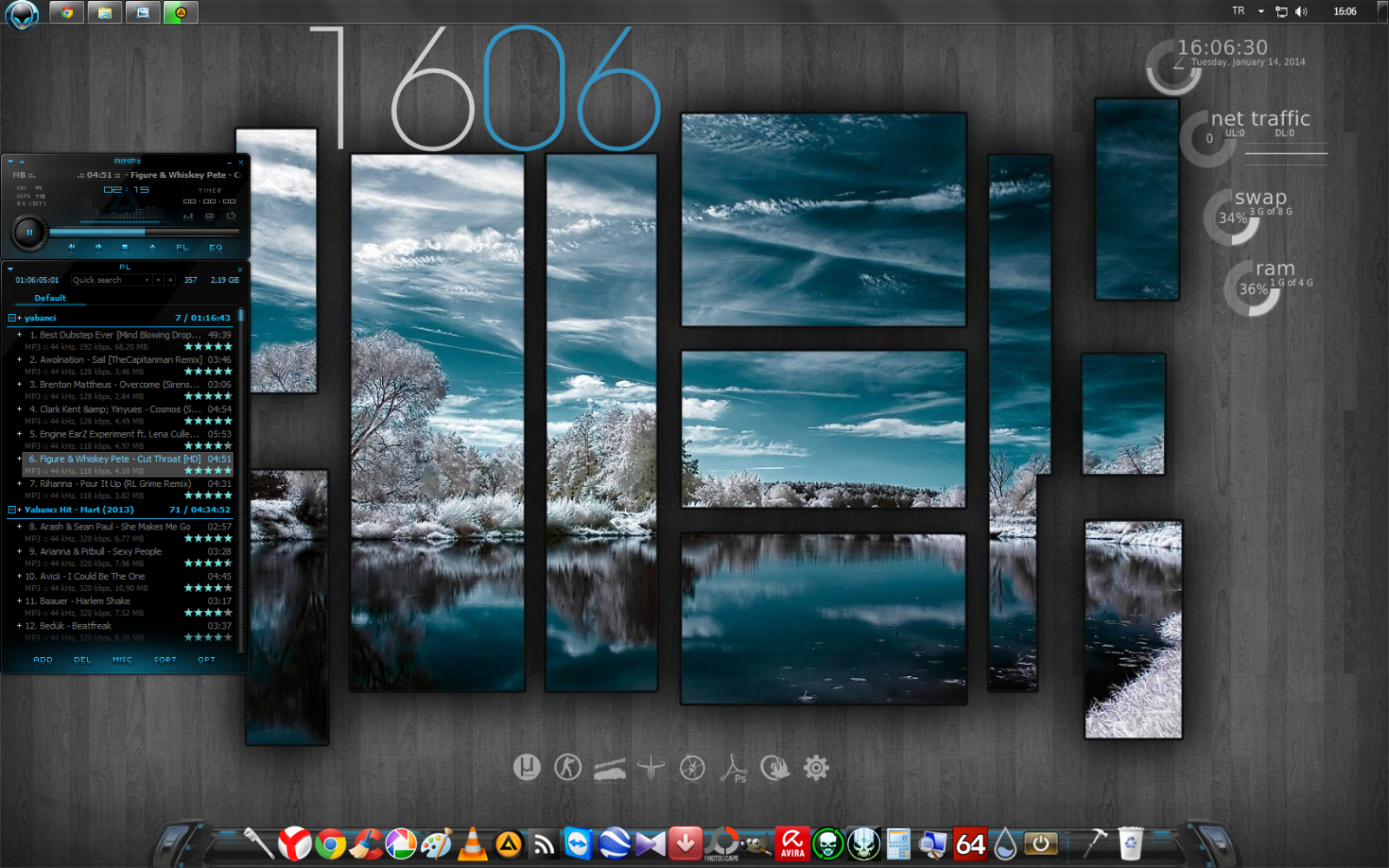
Task: Launch Google Chrome from the dock
Action: point(330,844)
